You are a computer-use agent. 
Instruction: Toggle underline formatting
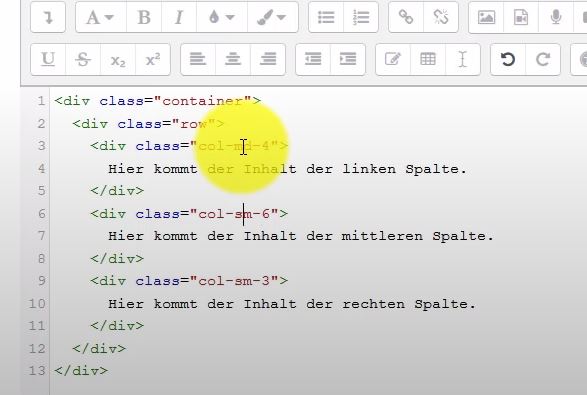point(48,59)
